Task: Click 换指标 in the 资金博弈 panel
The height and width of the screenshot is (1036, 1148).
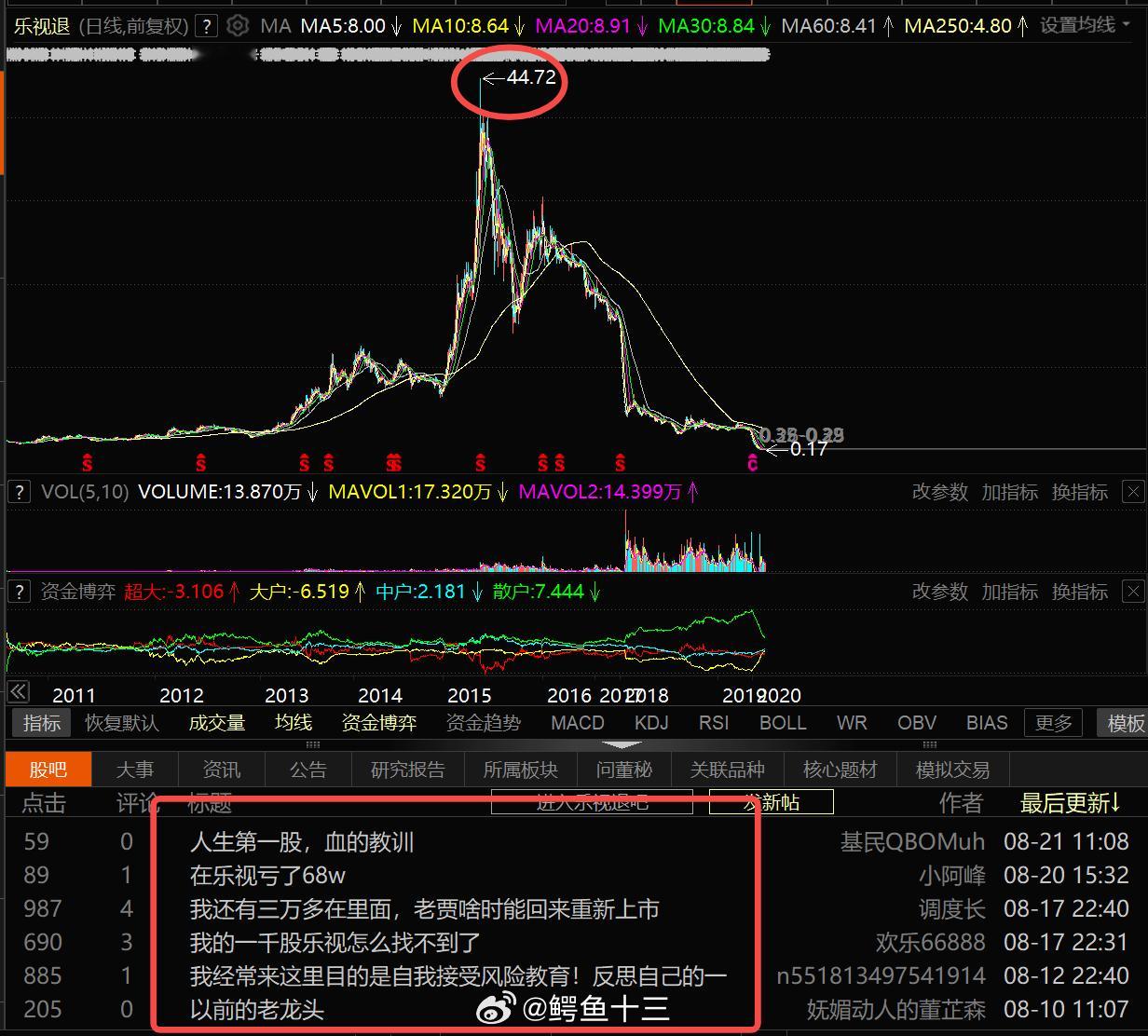Action: point(1079,592)
